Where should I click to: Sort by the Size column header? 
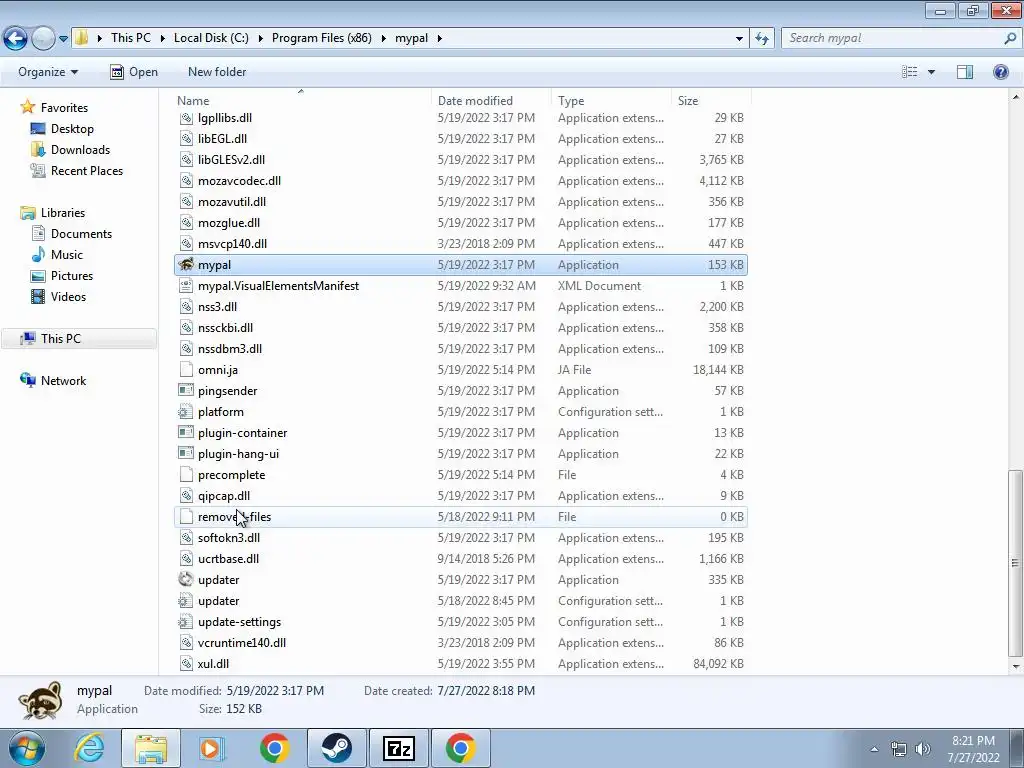coord(711,101)
